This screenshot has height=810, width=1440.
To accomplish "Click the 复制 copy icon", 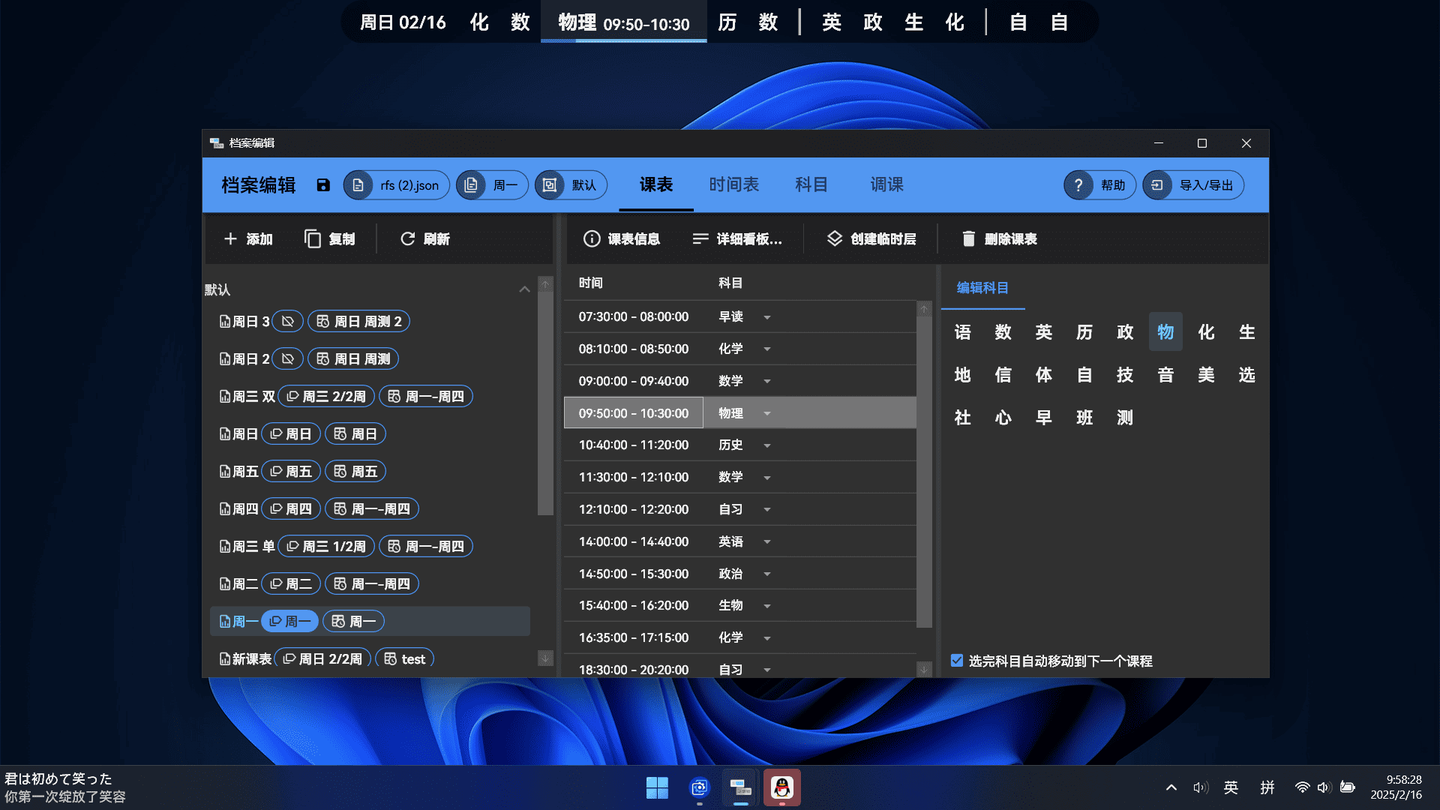I will [x=312, y=238].
